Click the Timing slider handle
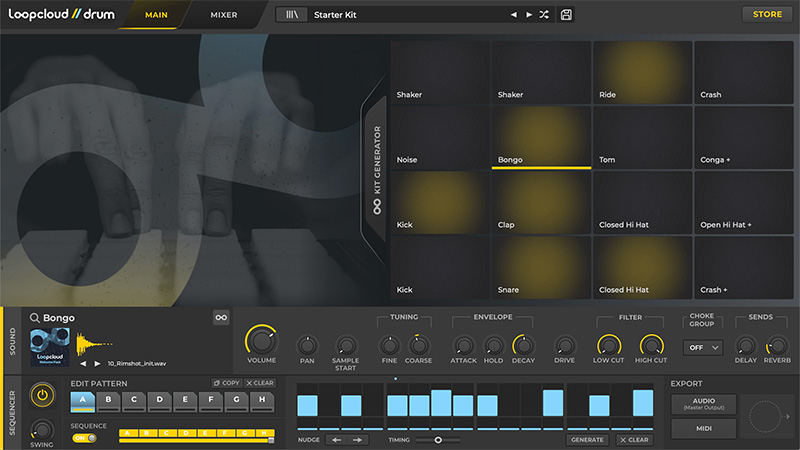 [438, 440]
